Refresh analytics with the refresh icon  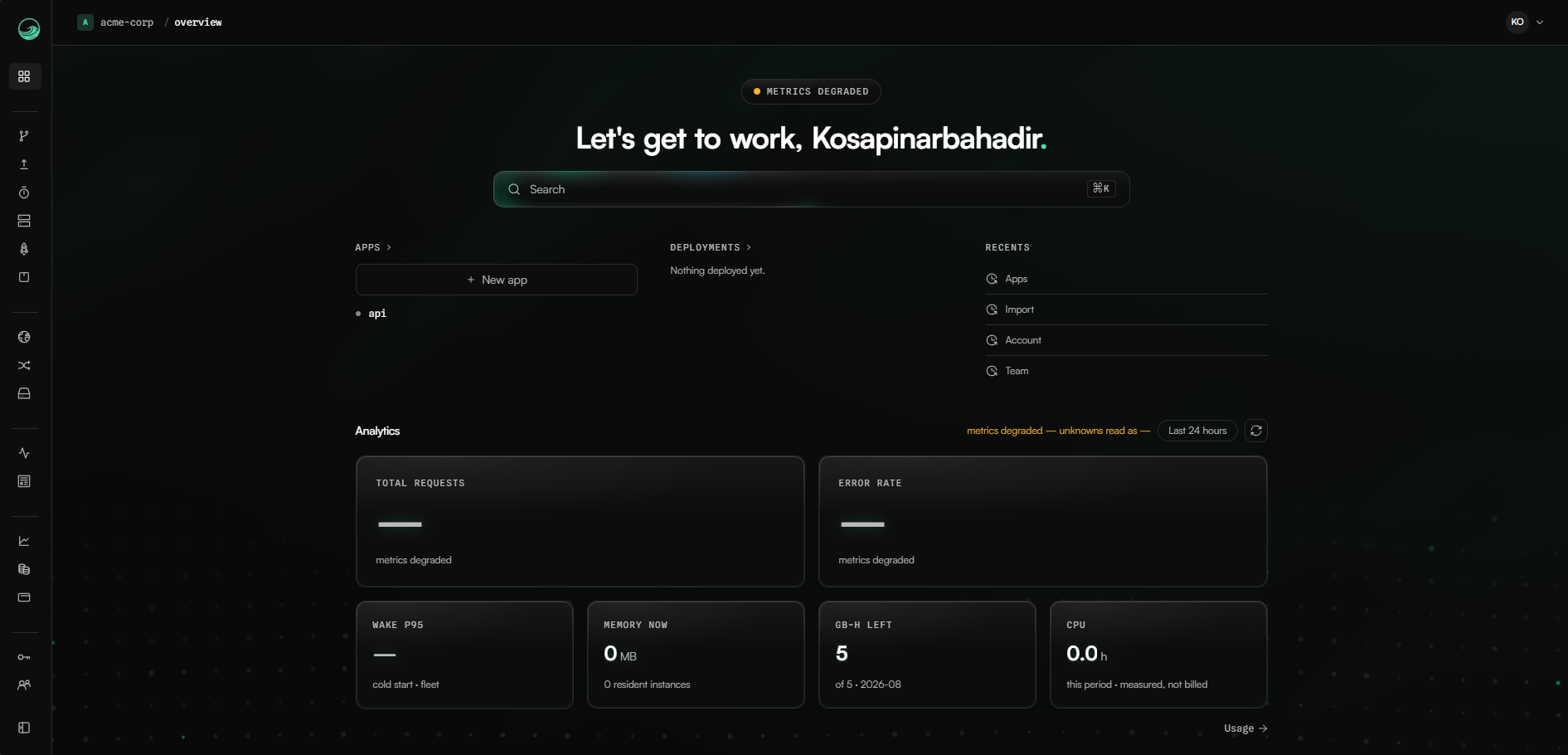pyautogui.click(x=1256, y=431)
